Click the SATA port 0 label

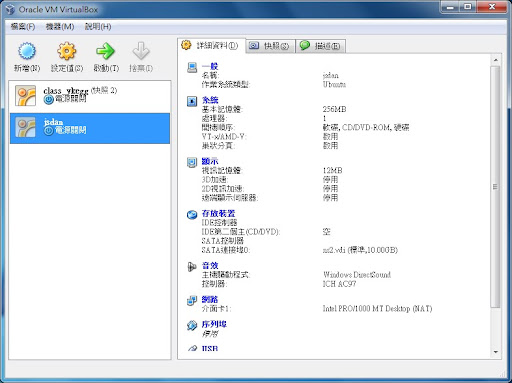(x=226, y=250)
